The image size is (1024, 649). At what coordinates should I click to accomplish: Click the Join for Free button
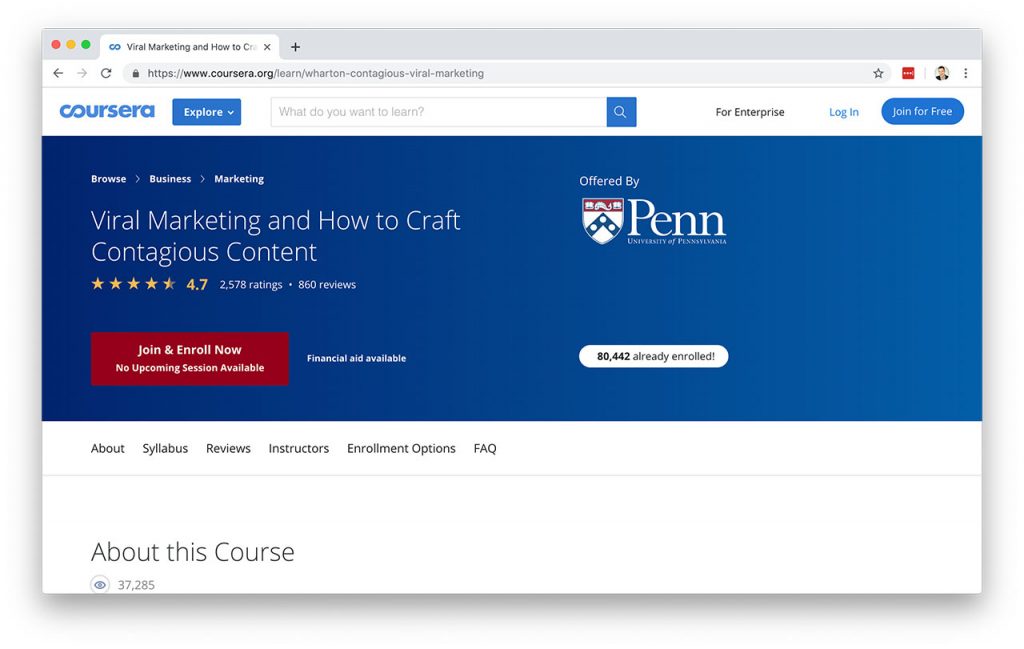point(922,111)
